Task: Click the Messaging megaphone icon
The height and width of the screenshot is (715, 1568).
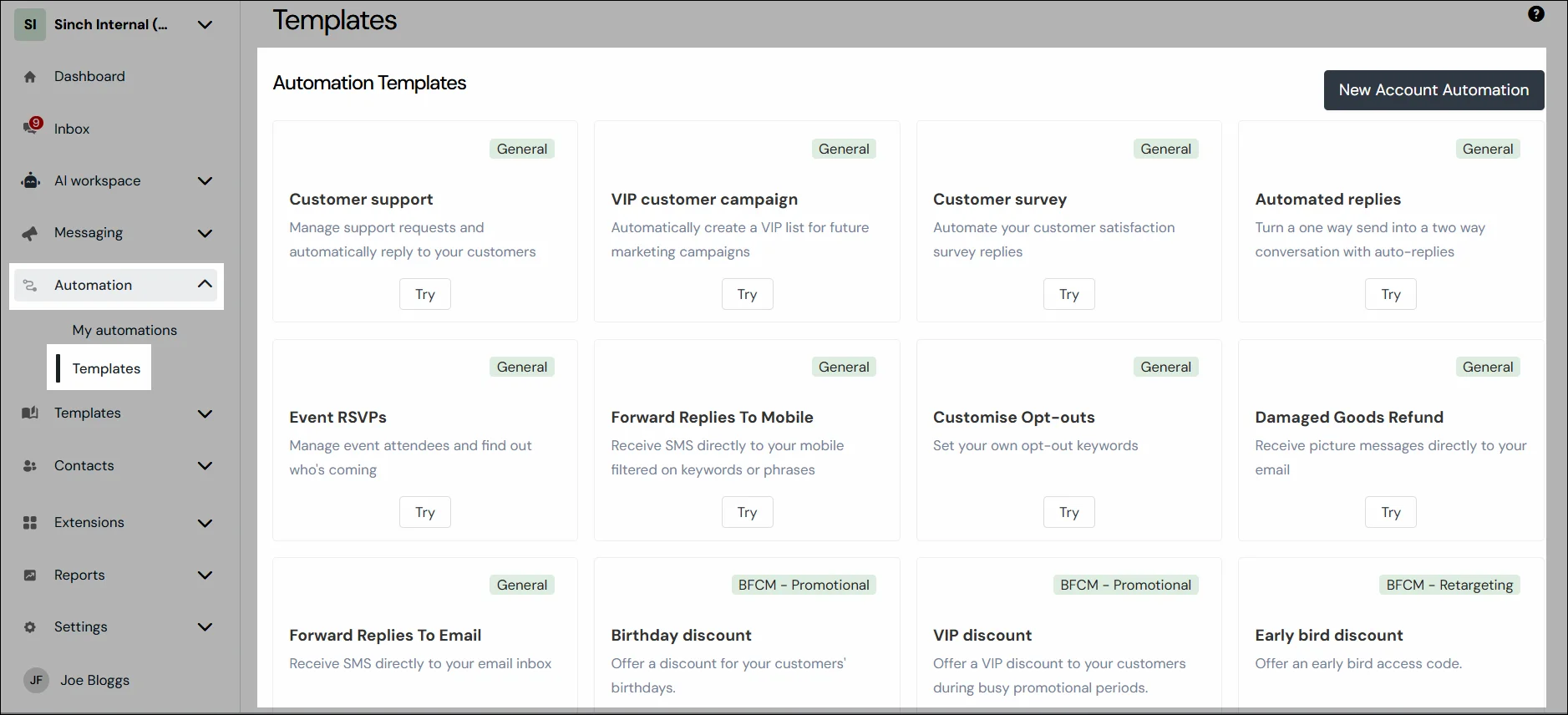Action: [30, 233]
